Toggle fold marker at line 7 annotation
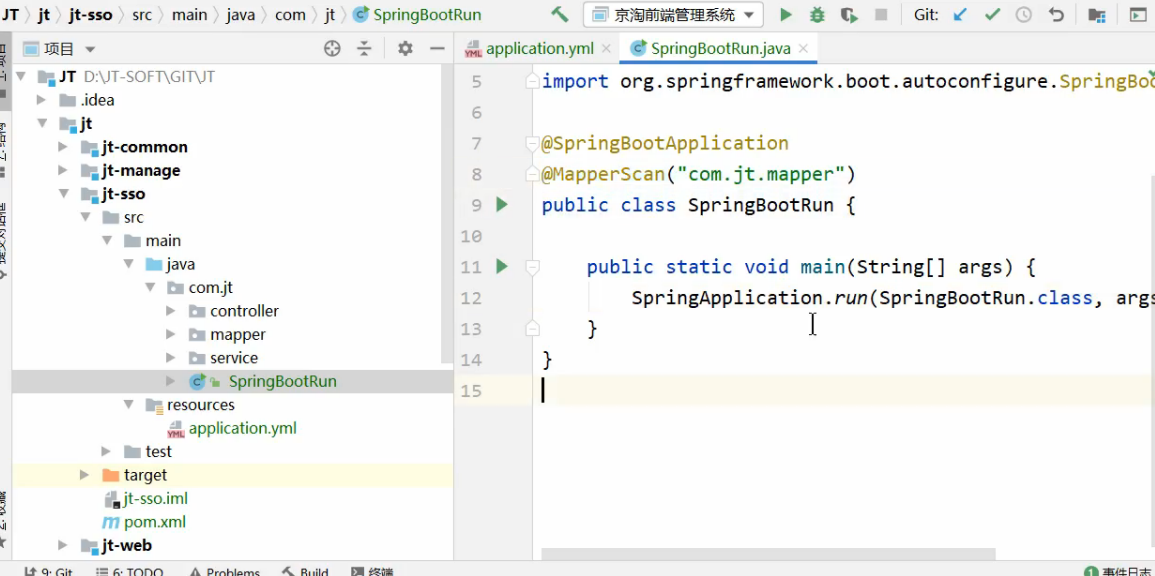Image resolution: width=1155 pixels, height=576 pixels. [x=533, y=143]
